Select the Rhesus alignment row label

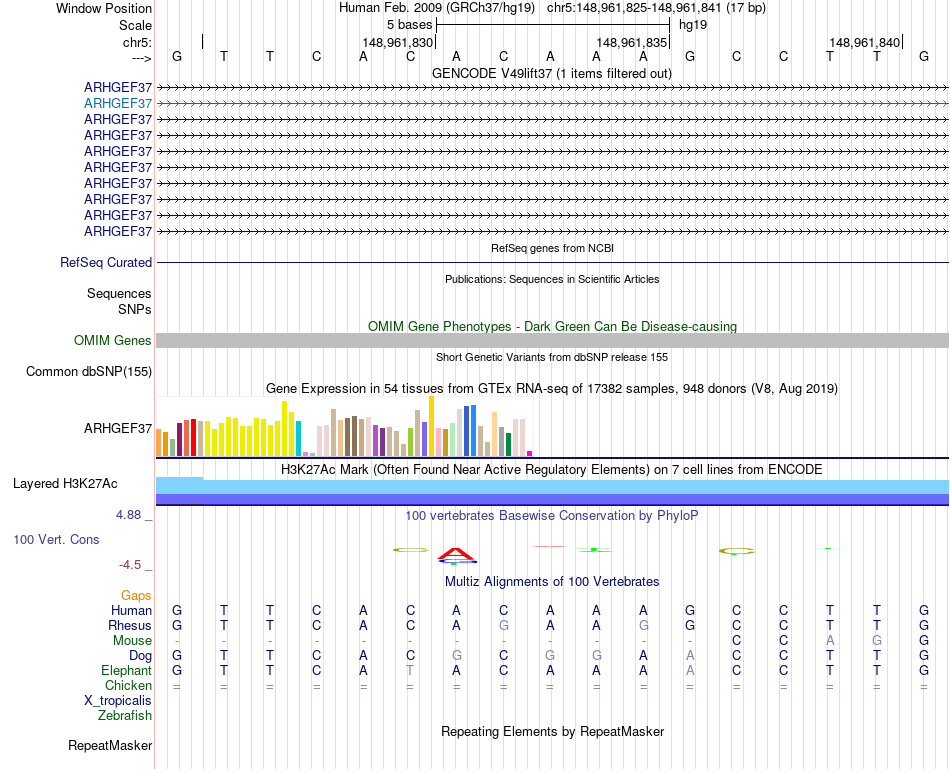[x=130, y=625]
